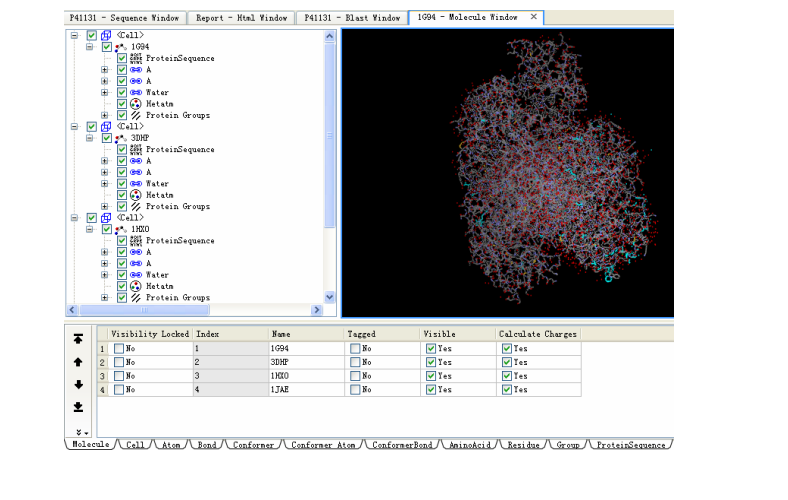Click Protein Groups icon under 1G94
Viewport: 788px width, 500px height.
135,115
